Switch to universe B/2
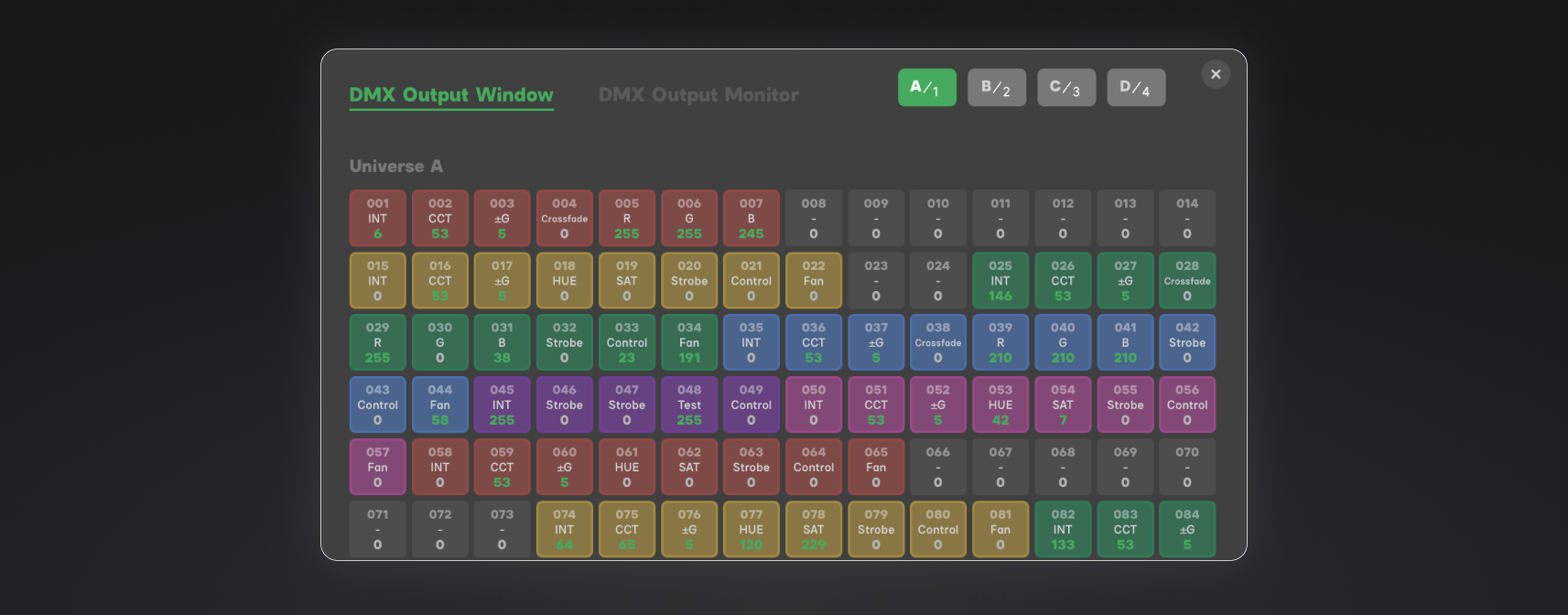1568x615 pixels. coord(997,87)
